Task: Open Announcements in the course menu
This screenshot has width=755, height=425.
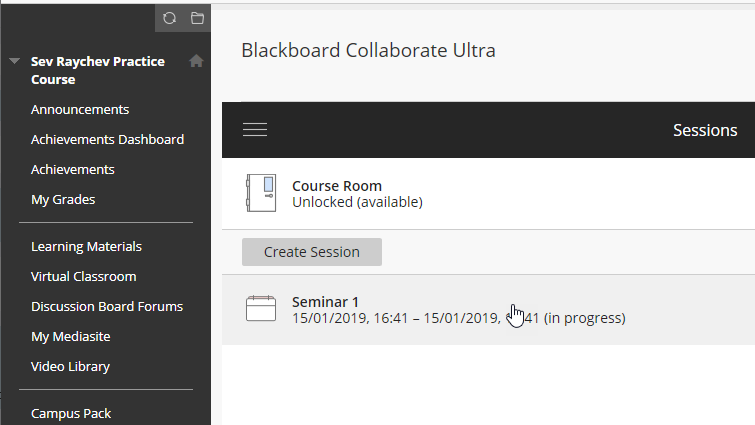Action: coord(80,109)
